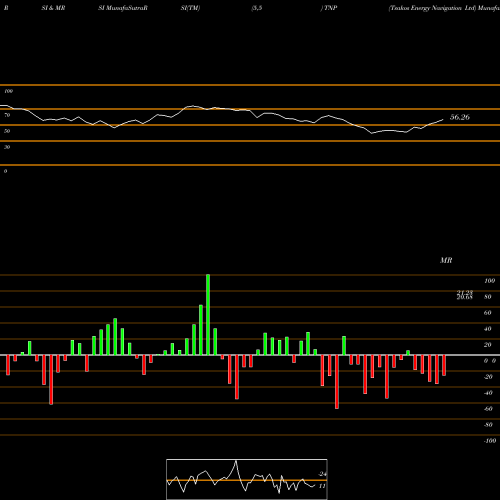Click the MR axis -100 label

490,441
